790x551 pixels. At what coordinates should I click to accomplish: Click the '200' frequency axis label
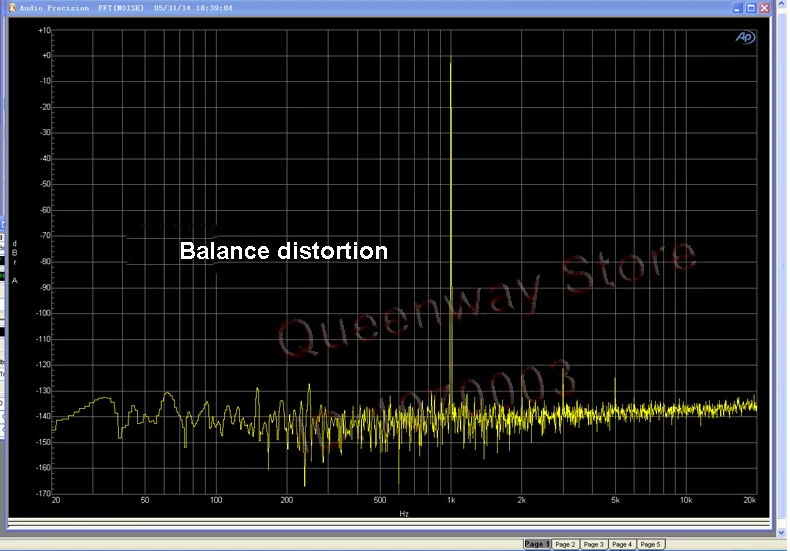286,500
